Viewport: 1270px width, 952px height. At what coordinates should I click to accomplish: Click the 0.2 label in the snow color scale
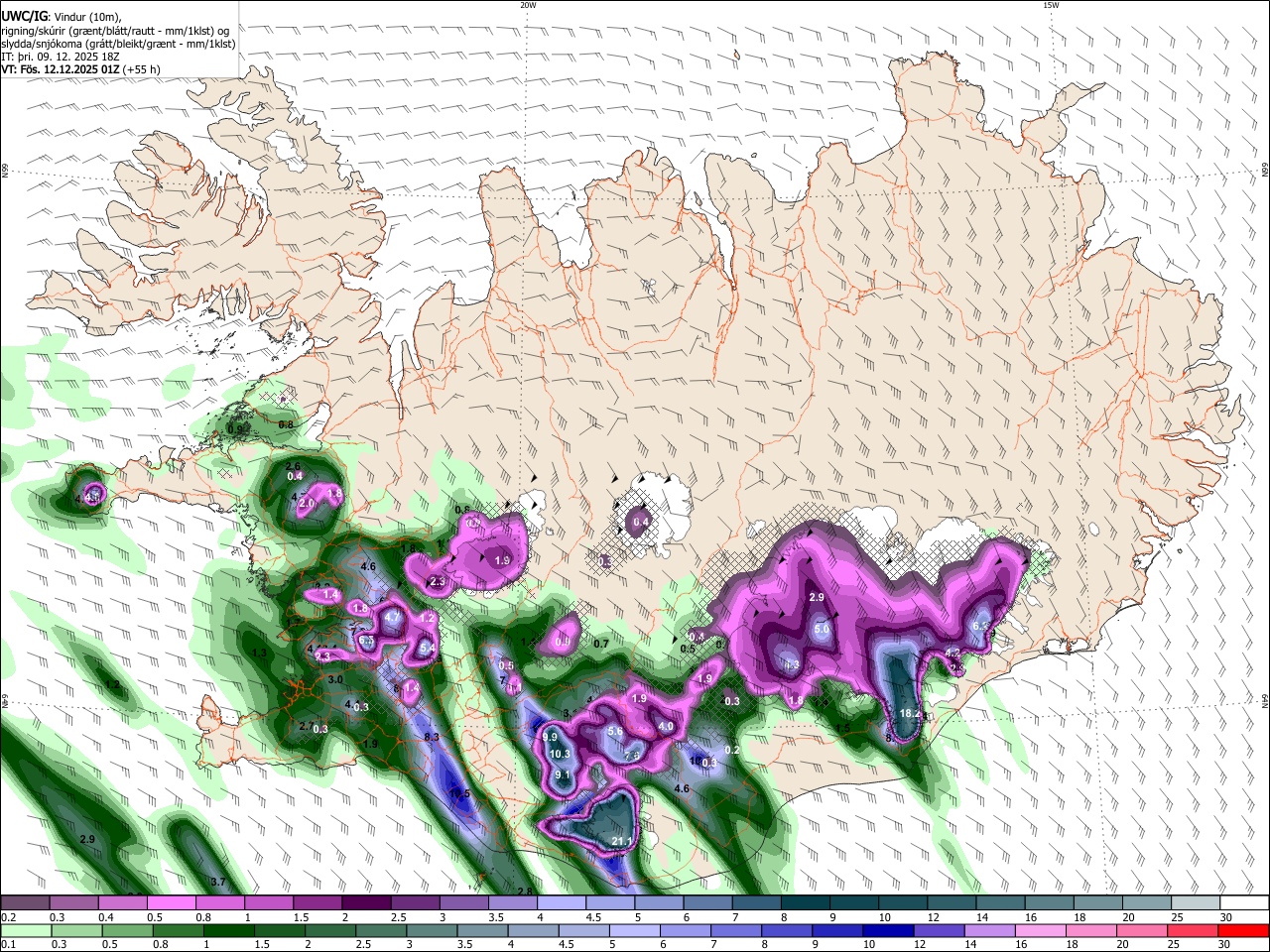pyautogui.click(x=8, y=917)
